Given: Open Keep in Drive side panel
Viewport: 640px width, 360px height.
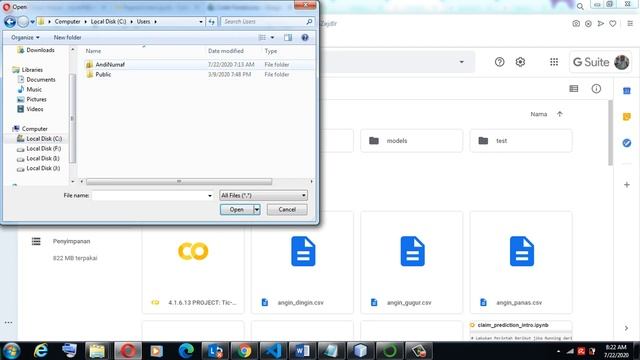Looking at the screenshot, I should pyautogui.click(x=627, y=117).
